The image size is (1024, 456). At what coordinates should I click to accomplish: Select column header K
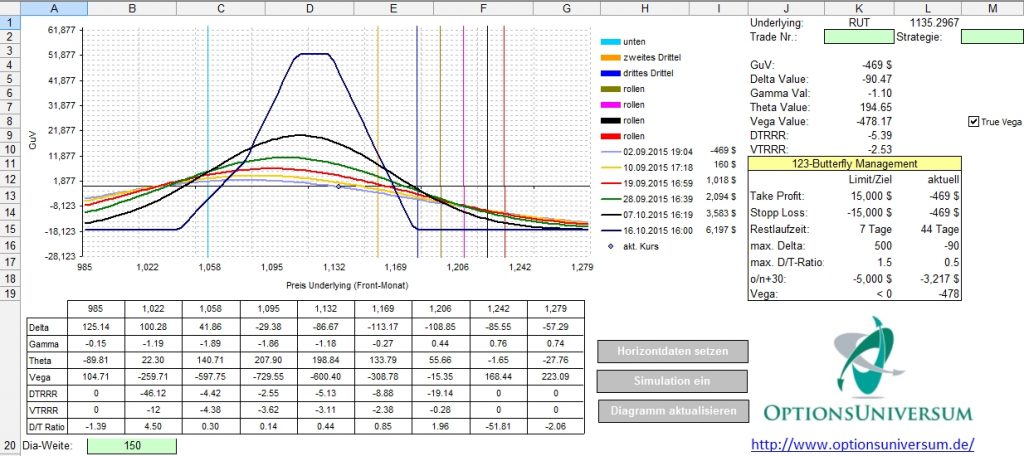853,8
